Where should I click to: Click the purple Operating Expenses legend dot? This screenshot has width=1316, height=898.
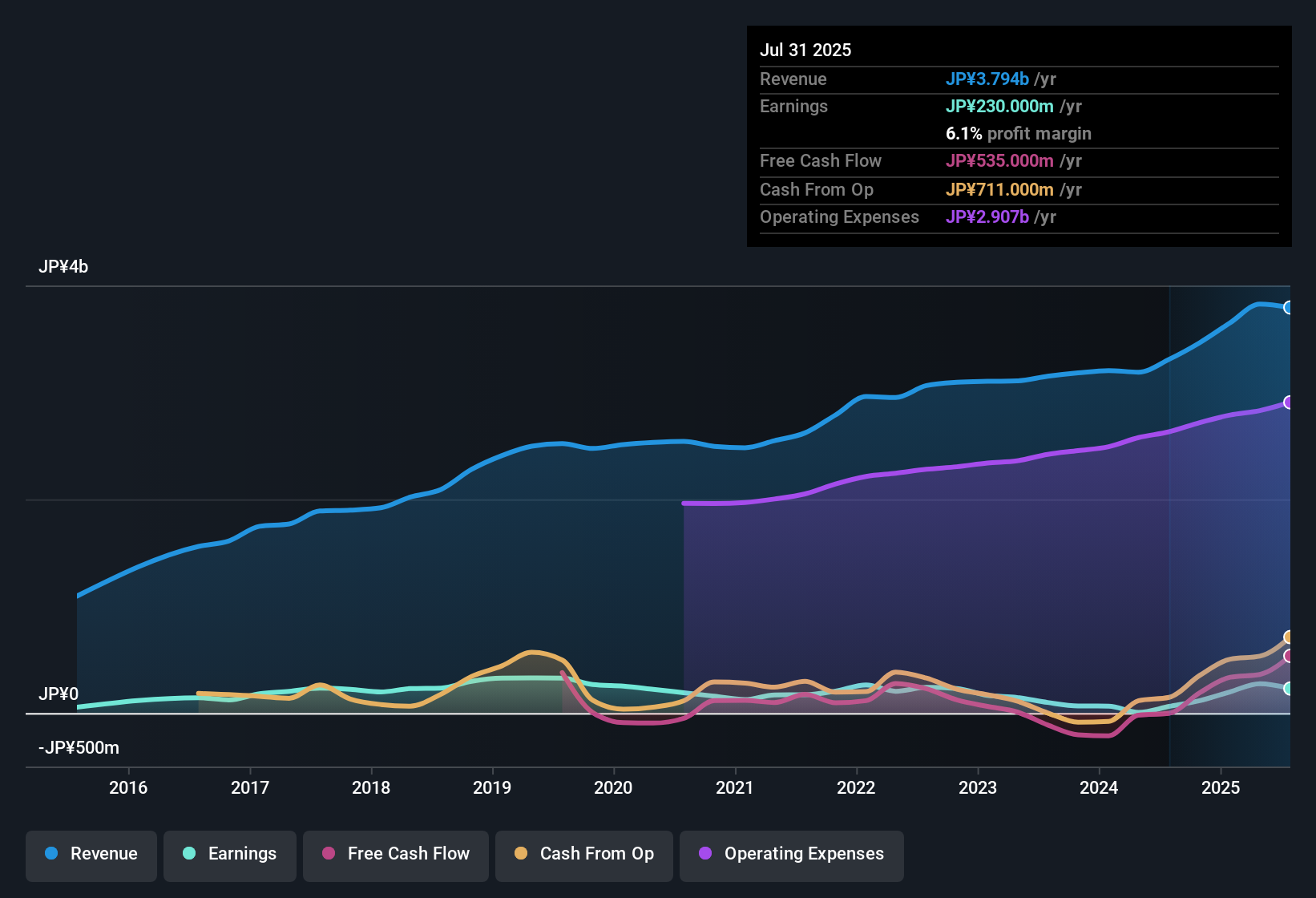pyautogui.click(x=704, y=854)
